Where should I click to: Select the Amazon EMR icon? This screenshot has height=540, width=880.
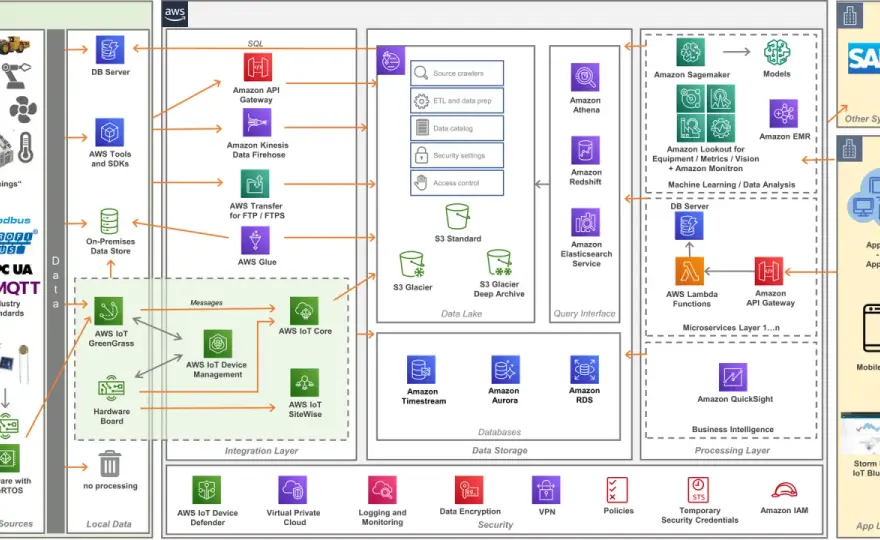pos(783,114)
